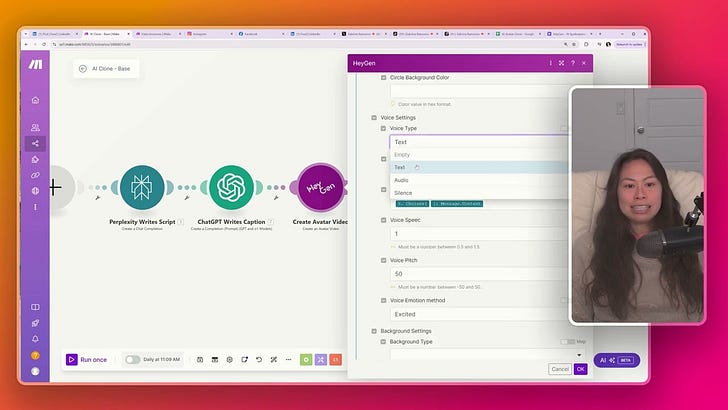Open the Voice Type dropdown showing Text

pos(479,142)
